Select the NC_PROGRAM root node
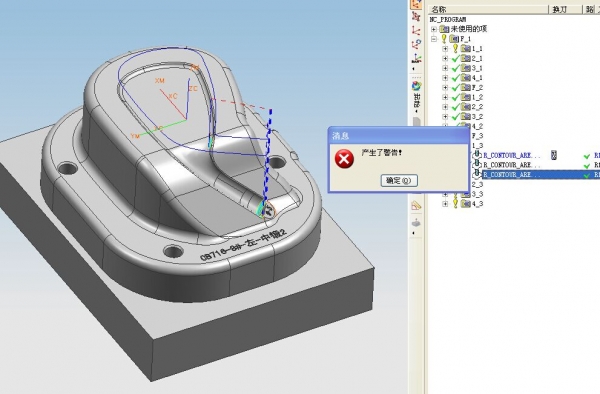 (x=448, y=20)
